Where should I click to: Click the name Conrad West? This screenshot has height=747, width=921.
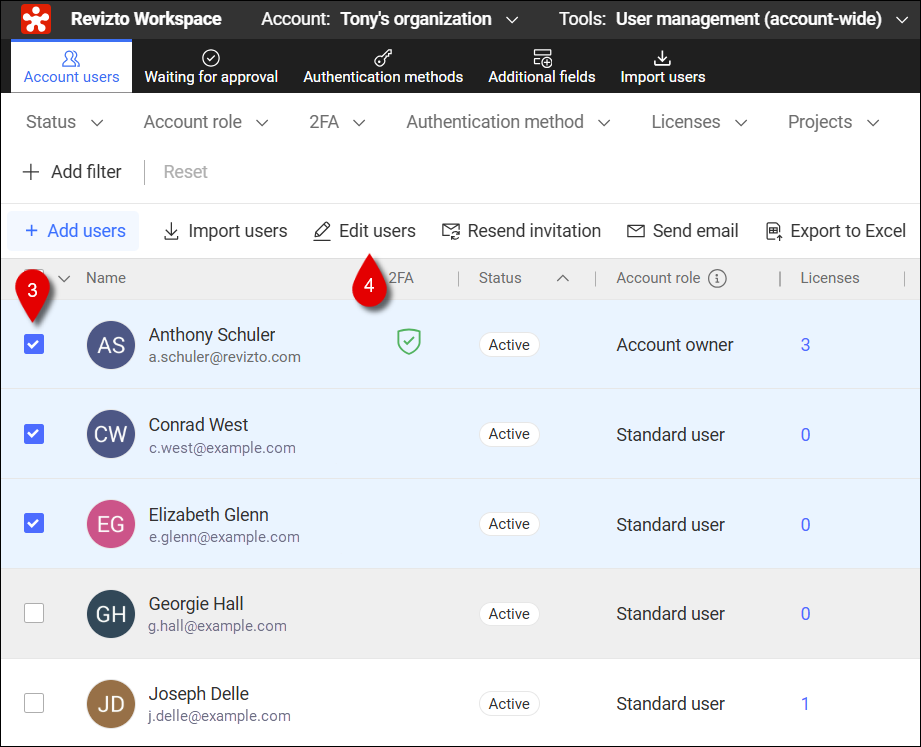point(199,425)
